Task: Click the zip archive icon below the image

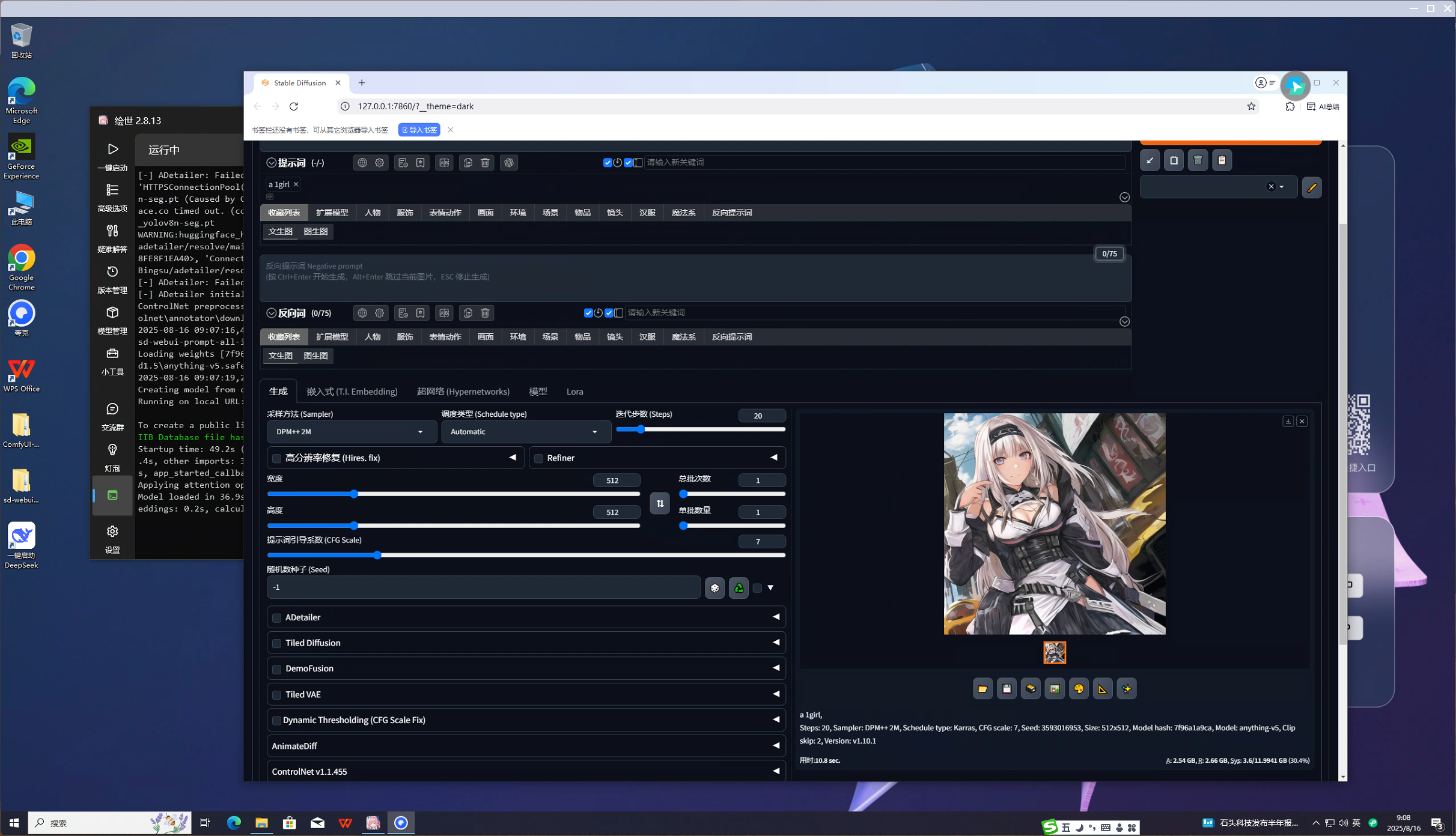Action: pos(1031,689)
